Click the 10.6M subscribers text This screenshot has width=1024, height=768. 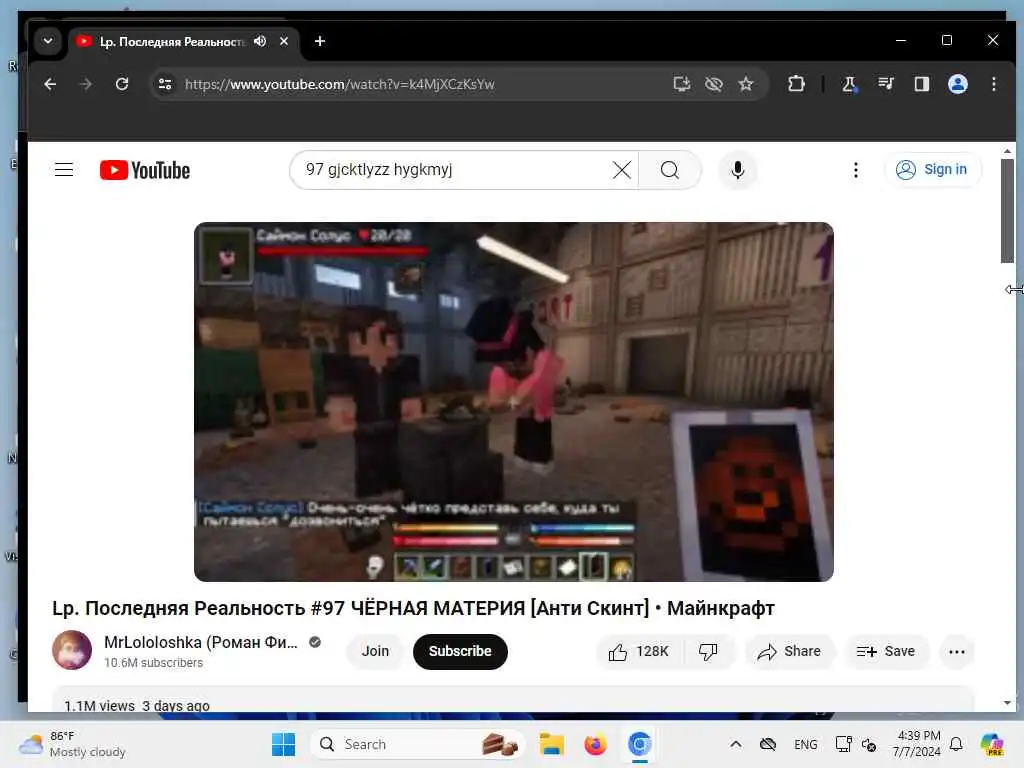(153, 663)
